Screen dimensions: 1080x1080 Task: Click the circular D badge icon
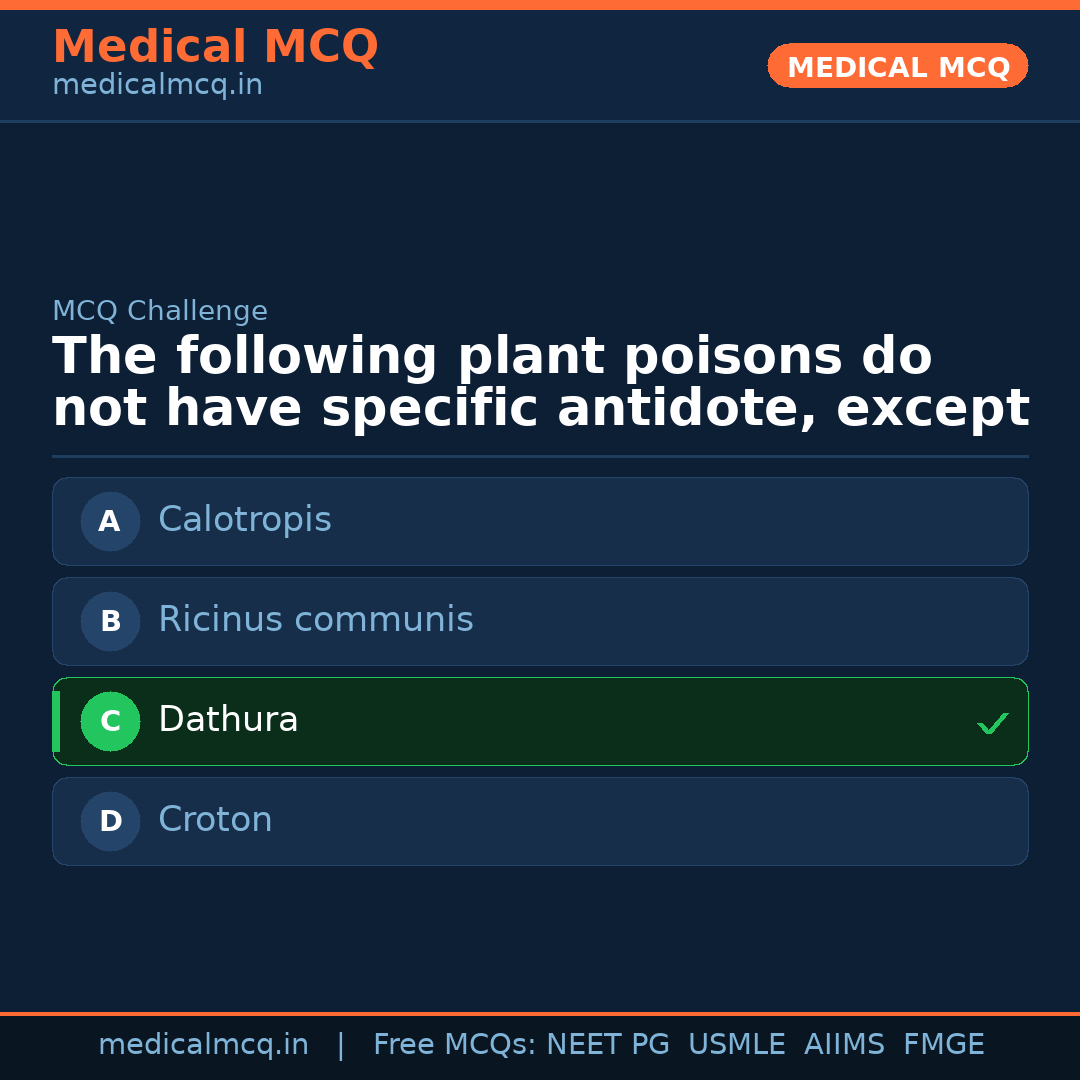[110, 821]
